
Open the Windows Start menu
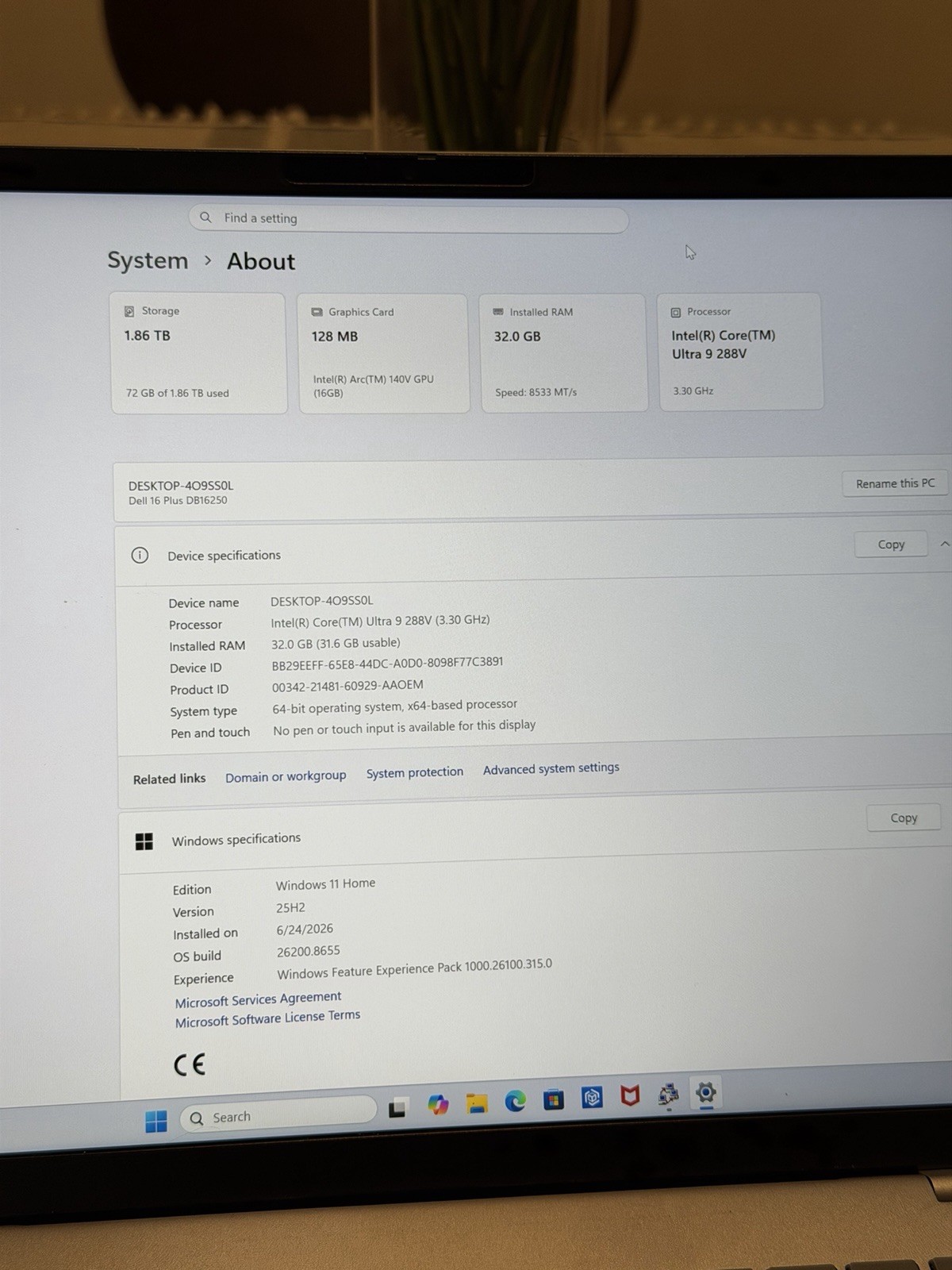point(156,1121)
